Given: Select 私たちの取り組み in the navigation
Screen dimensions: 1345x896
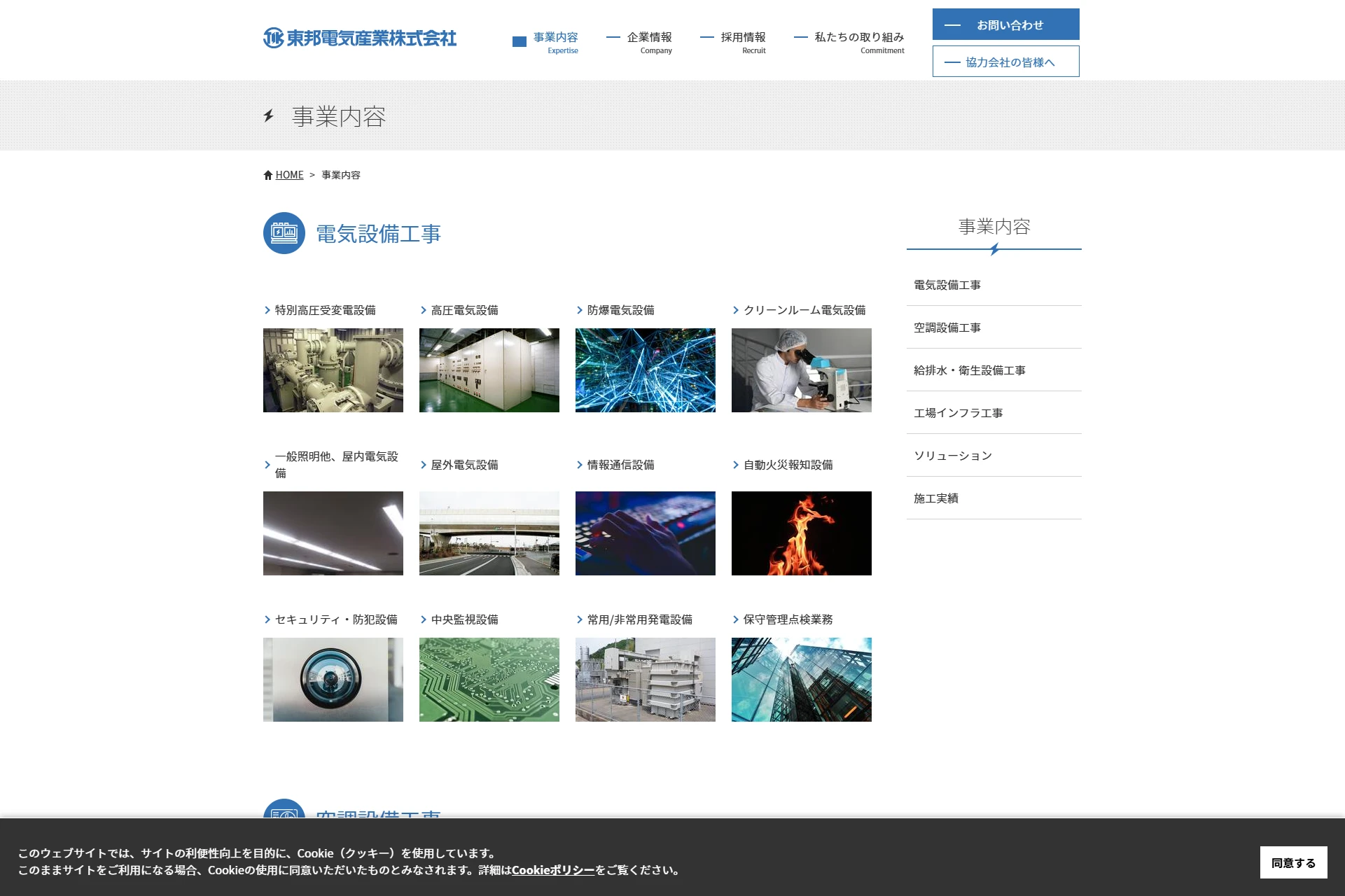Looking at the screenshot, I should (x=858, y=41).
